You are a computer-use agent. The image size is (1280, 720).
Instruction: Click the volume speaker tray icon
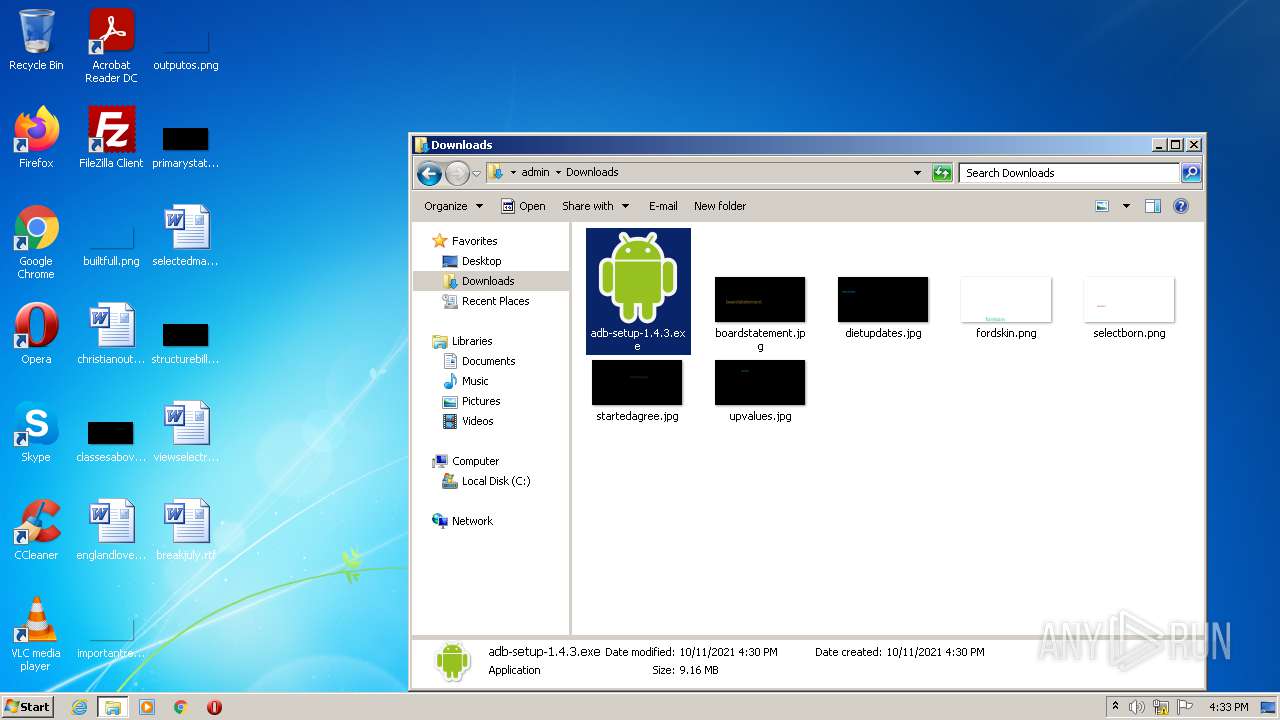[1137, 707]
